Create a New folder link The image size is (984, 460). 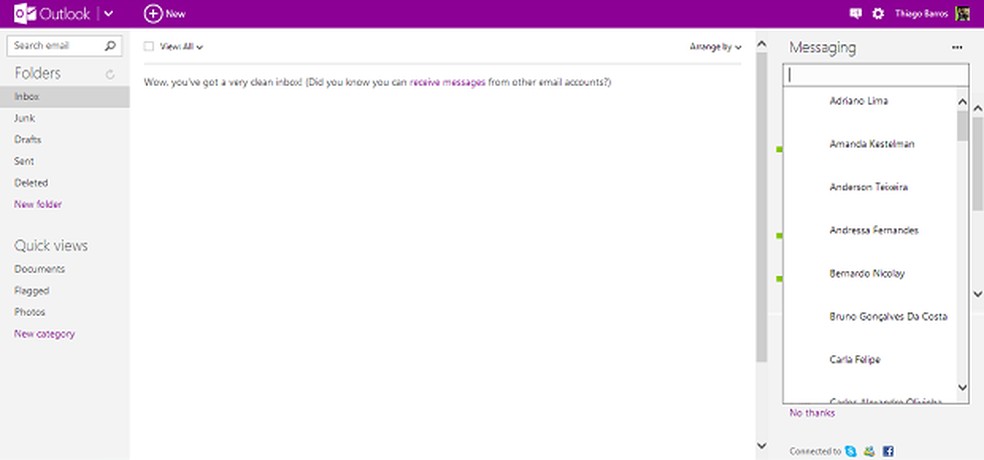38,204
